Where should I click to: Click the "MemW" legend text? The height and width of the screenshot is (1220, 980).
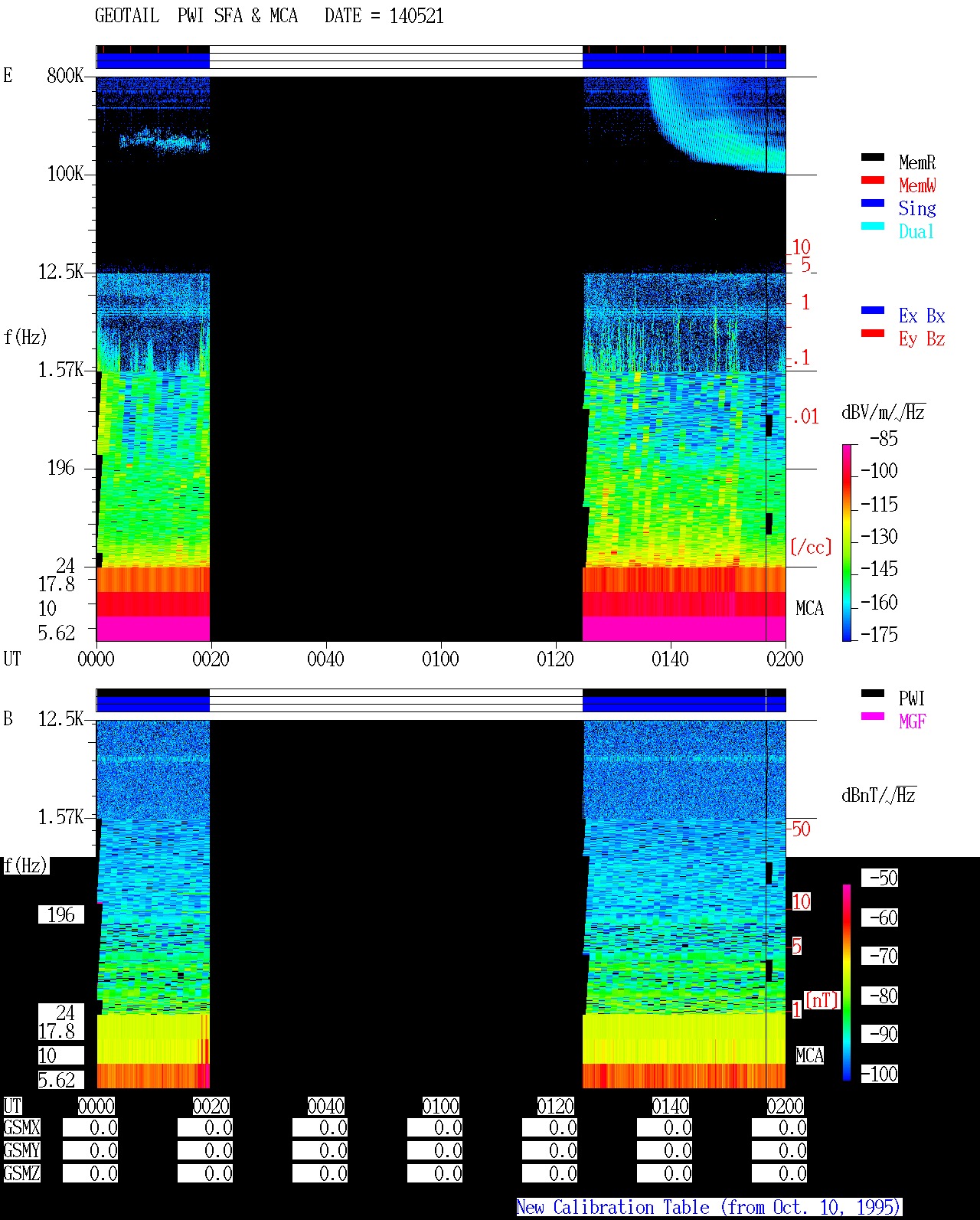pos(917,185)
